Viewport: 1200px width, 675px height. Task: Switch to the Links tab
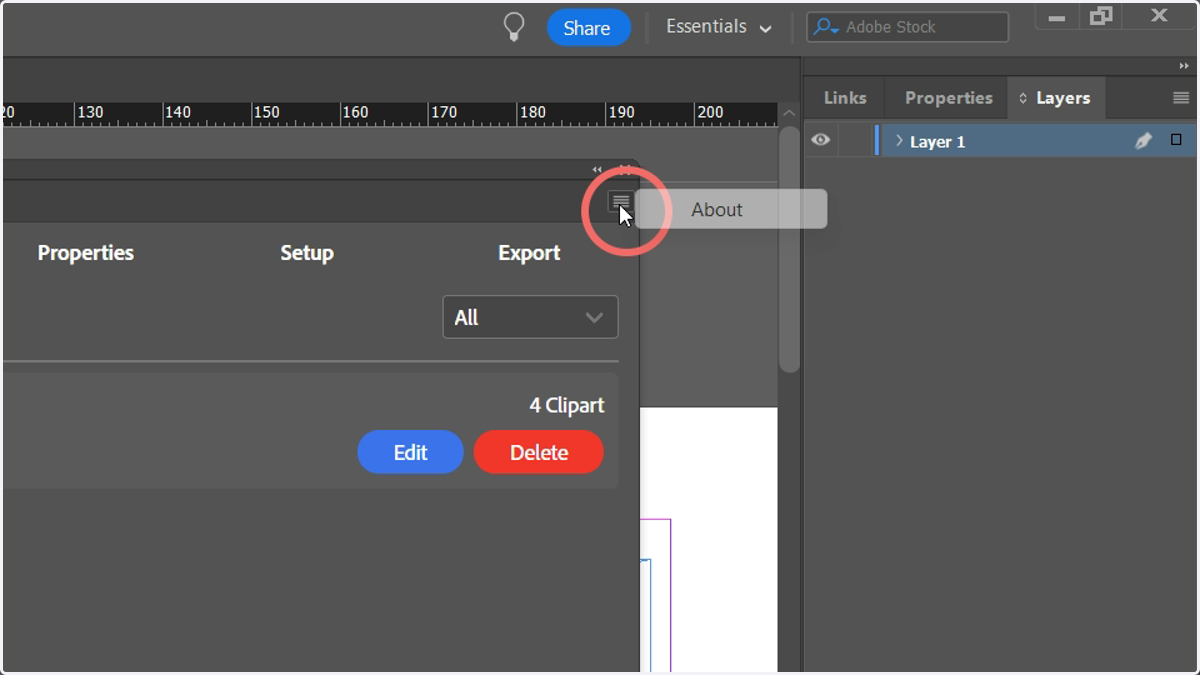[x=845, y=98]
